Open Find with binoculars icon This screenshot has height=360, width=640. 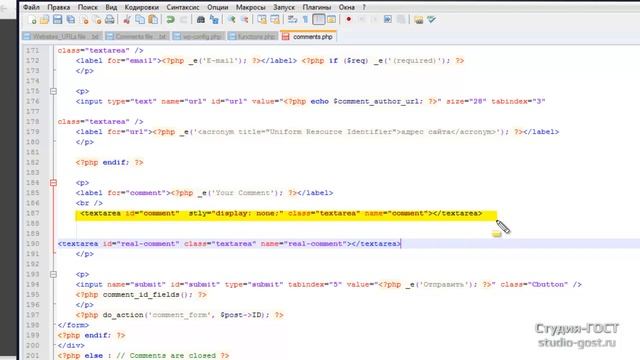pos(201,20)
